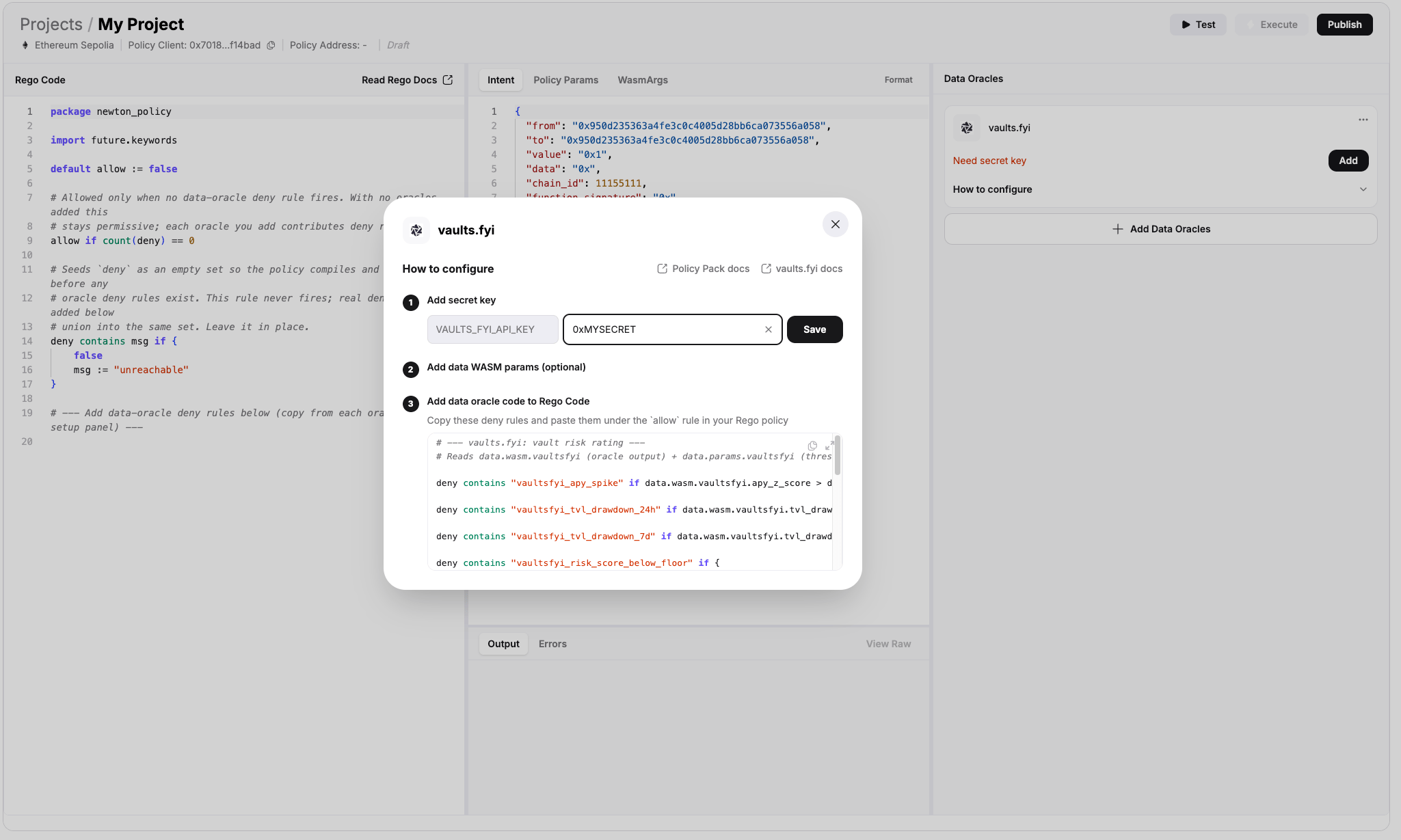Open vaults.fyi docs link
Viewport: 1401px width, 840px height.
coord(801,269)
